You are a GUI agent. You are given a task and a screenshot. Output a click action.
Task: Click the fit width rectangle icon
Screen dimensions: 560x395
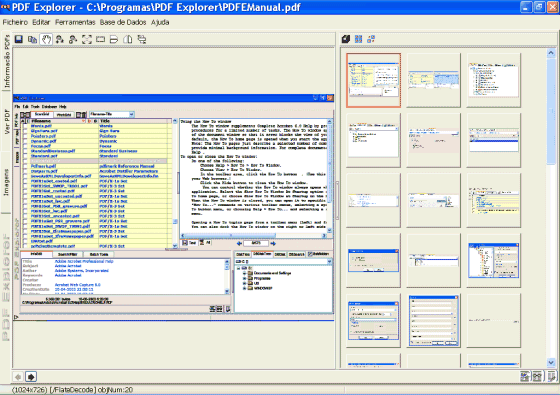(x=100, y=39)
